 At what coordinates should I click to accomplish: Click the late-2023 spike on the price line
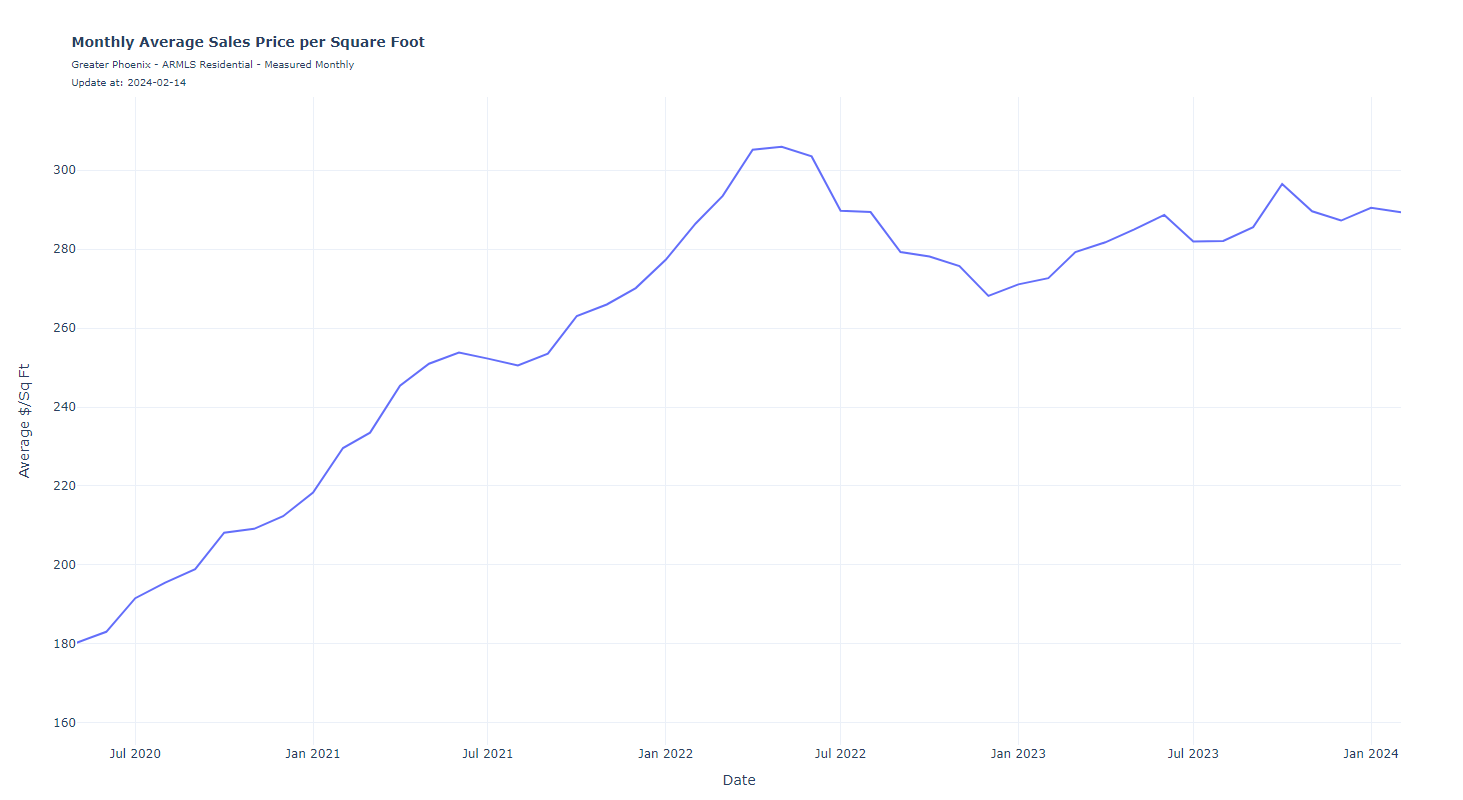pyautogui.click(x=1282, y=184)
